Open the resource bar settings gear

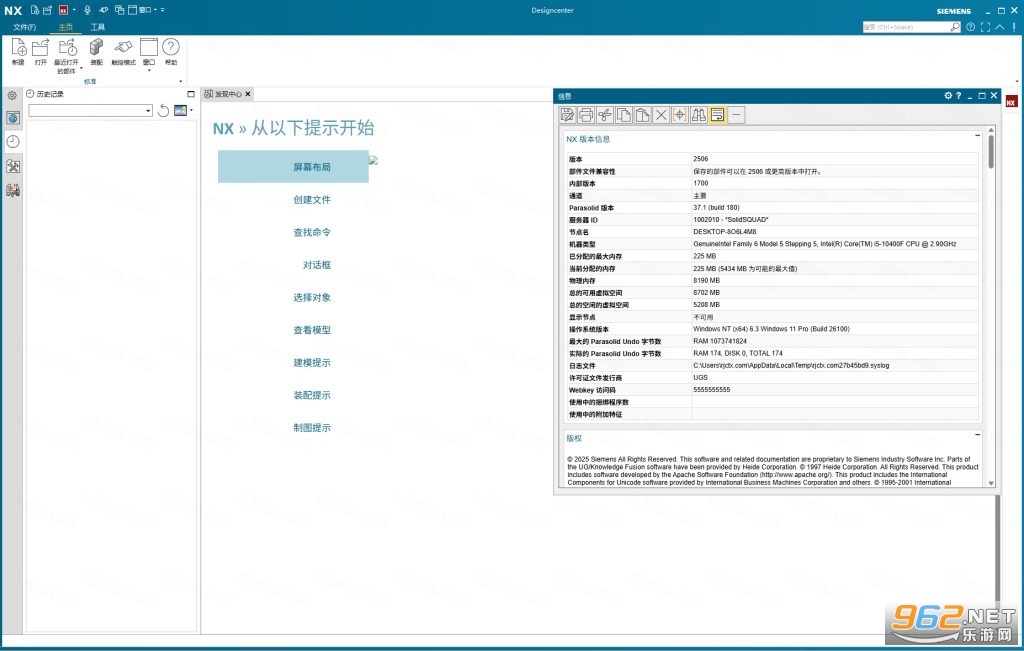(12, 95)
